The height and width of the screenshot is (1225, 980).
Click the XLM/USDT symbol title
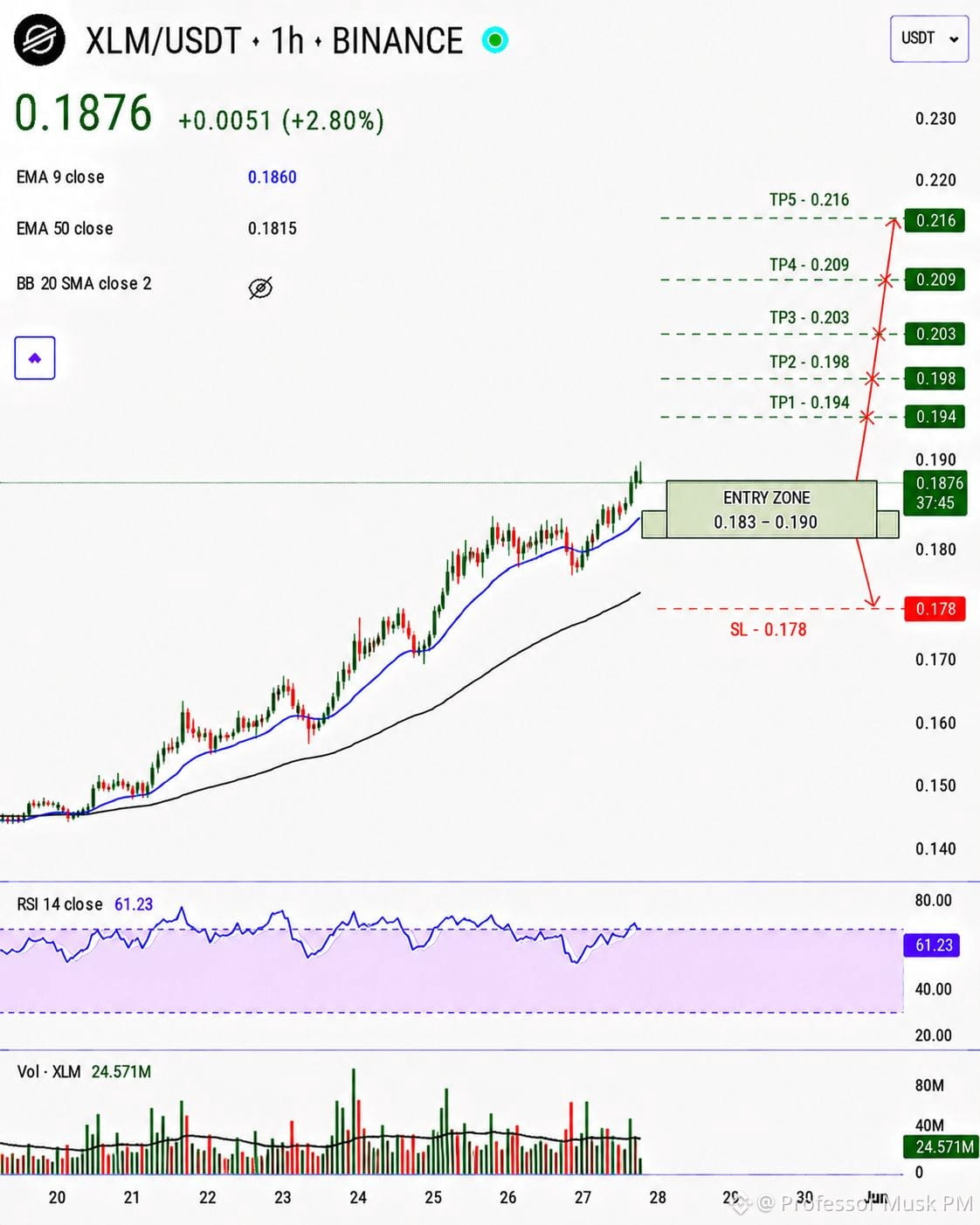pyautogui.click(x=162, y=41)
